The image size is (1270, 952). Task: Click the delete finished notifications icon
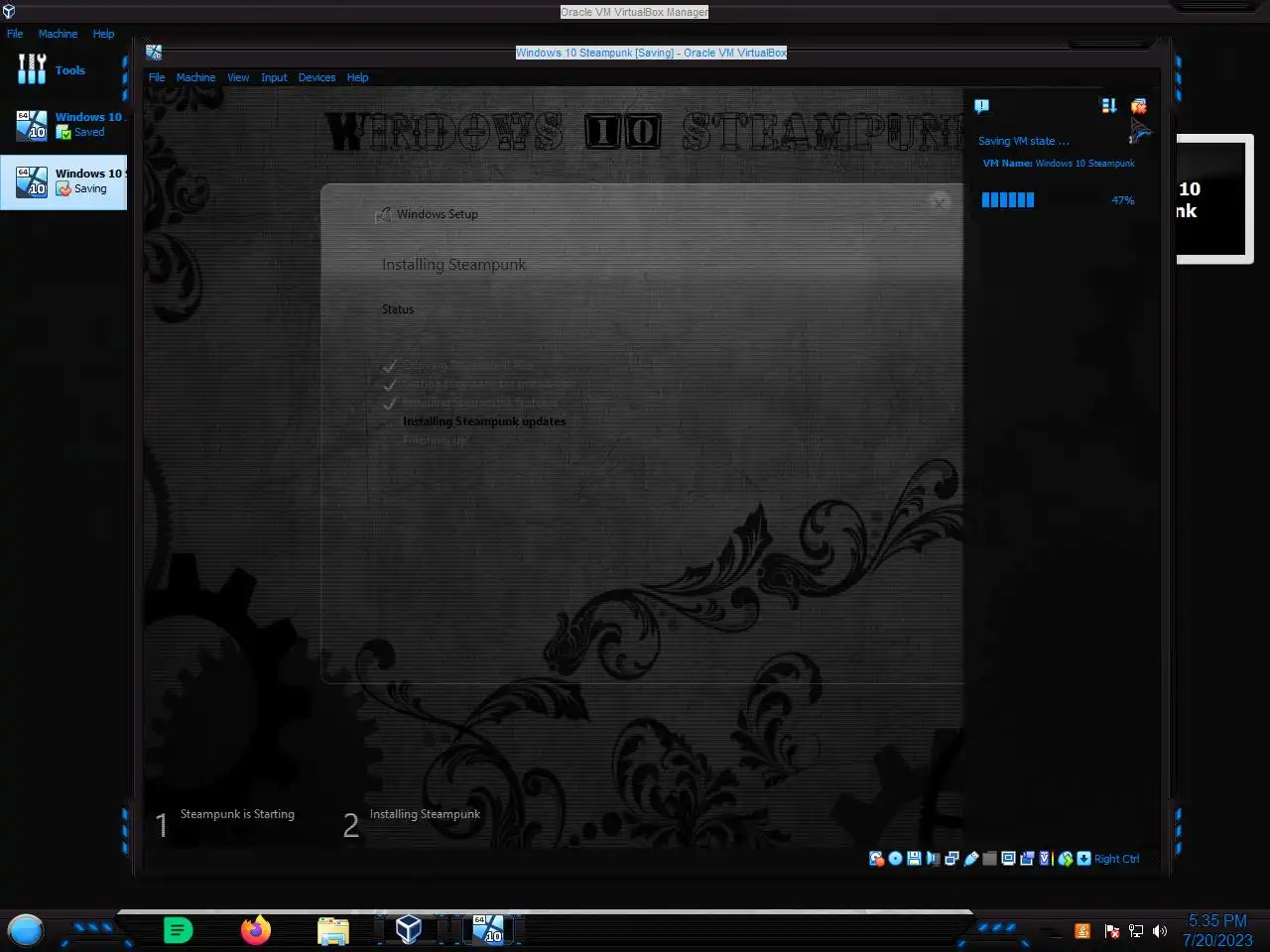1138,106
